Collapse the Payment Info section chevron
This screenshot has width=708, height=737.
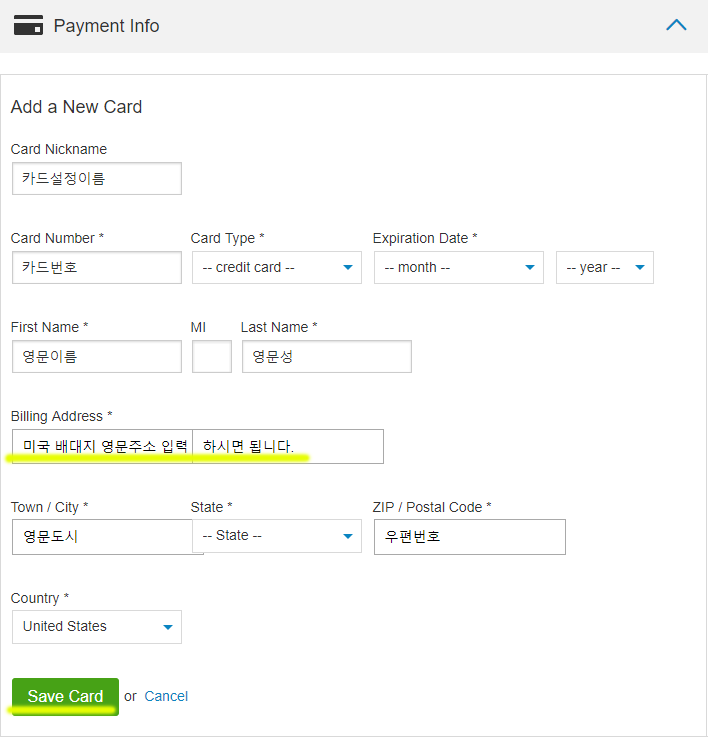(x=676, y=25)
